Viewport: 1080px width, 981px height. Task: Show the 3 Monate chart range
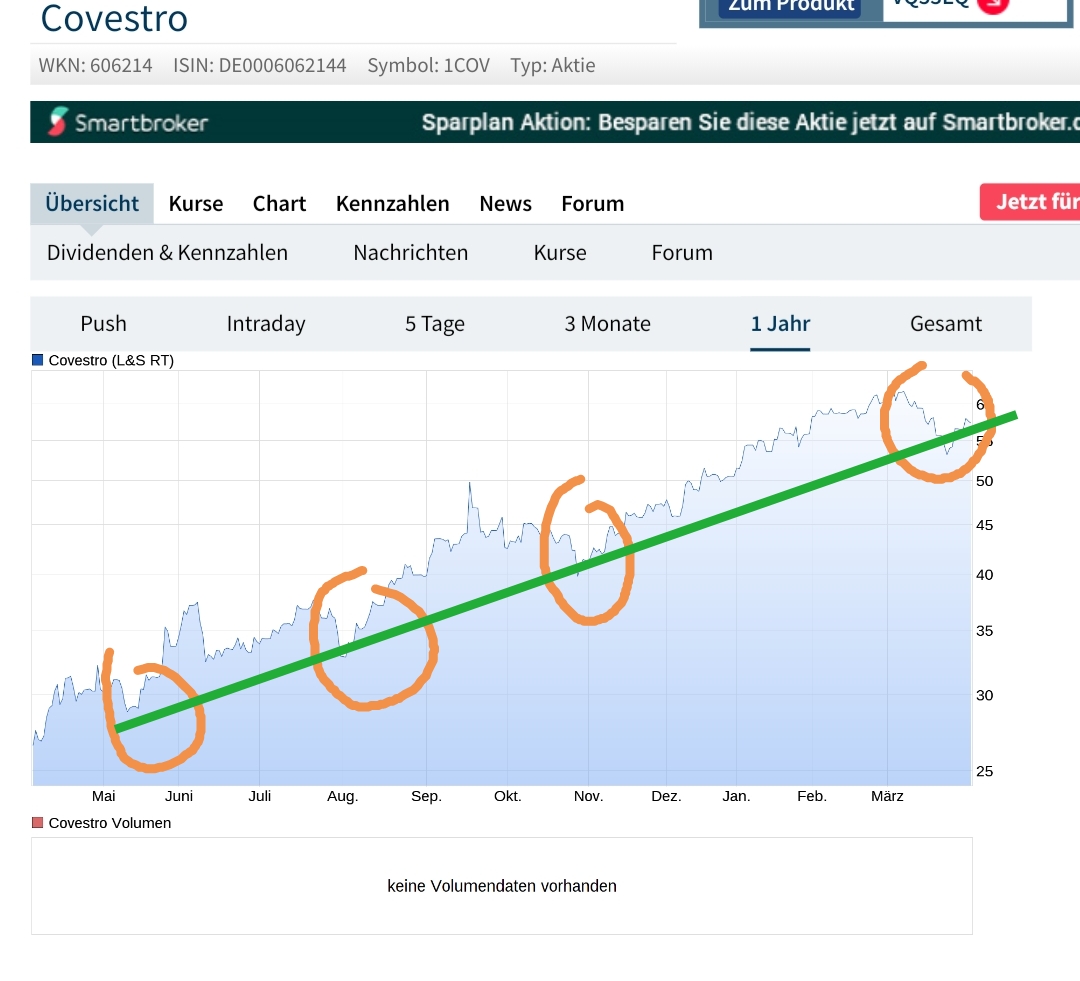point(608,324)
